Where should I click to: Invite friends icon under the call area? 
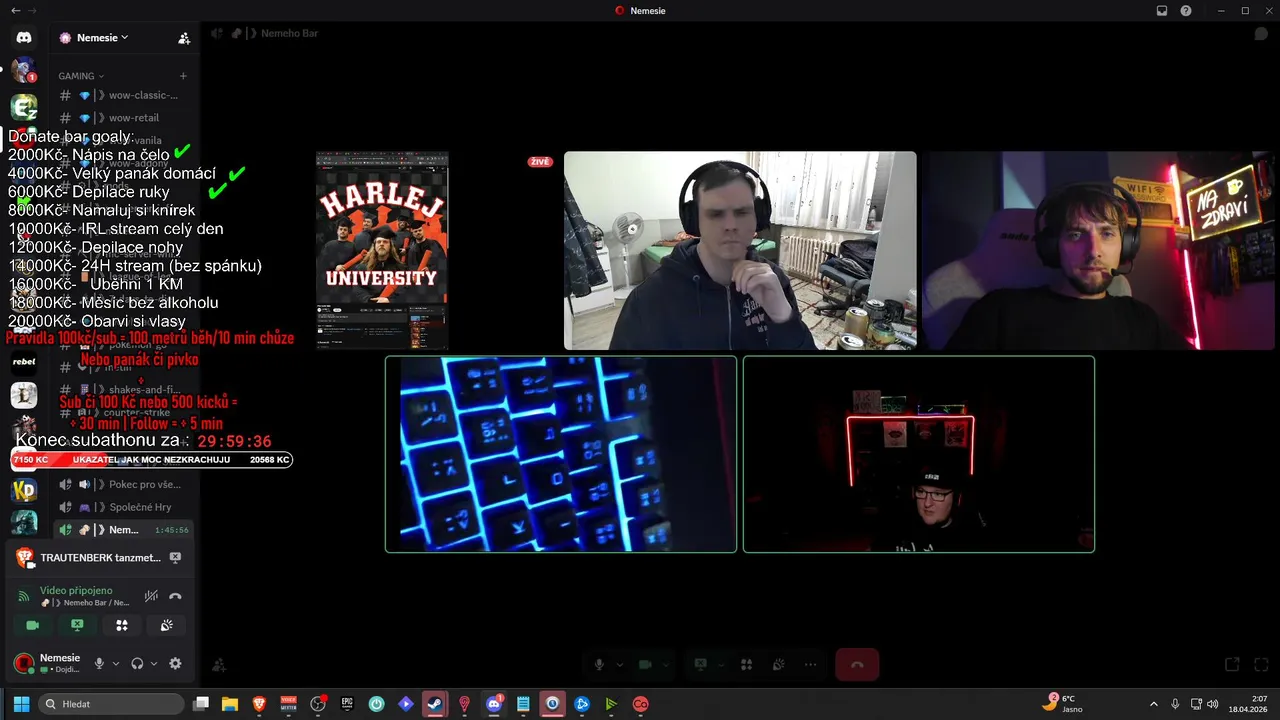(x=219, y=665)
